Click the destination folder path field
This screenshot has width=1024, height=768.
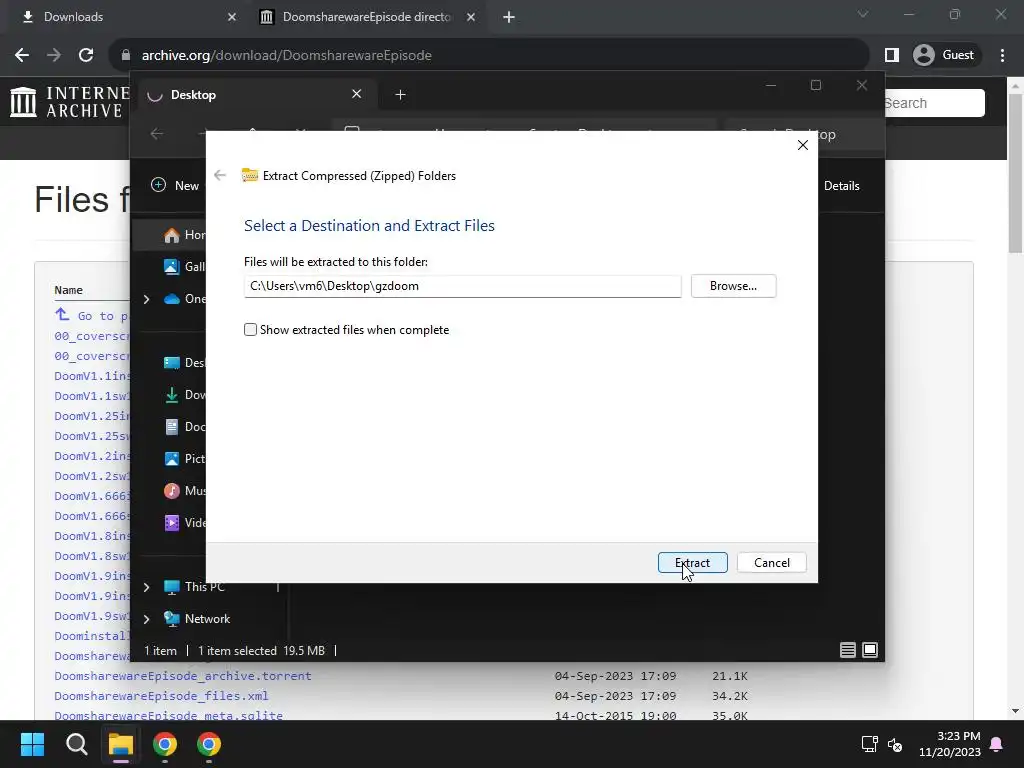(462, 286)
